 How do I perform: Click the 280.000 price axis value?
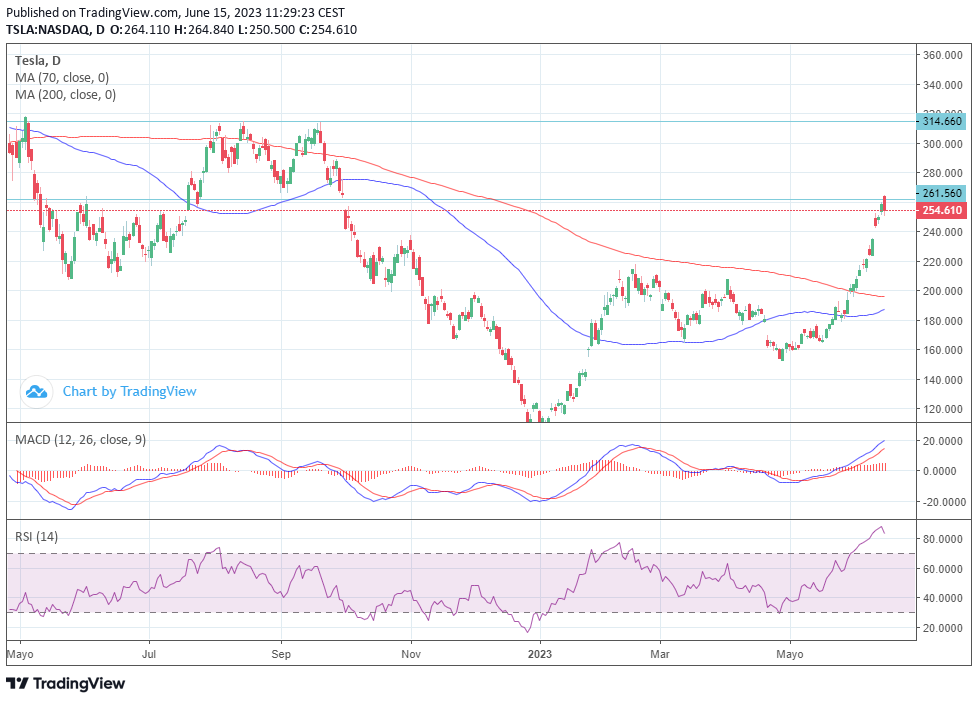click(x=942, y=173)
